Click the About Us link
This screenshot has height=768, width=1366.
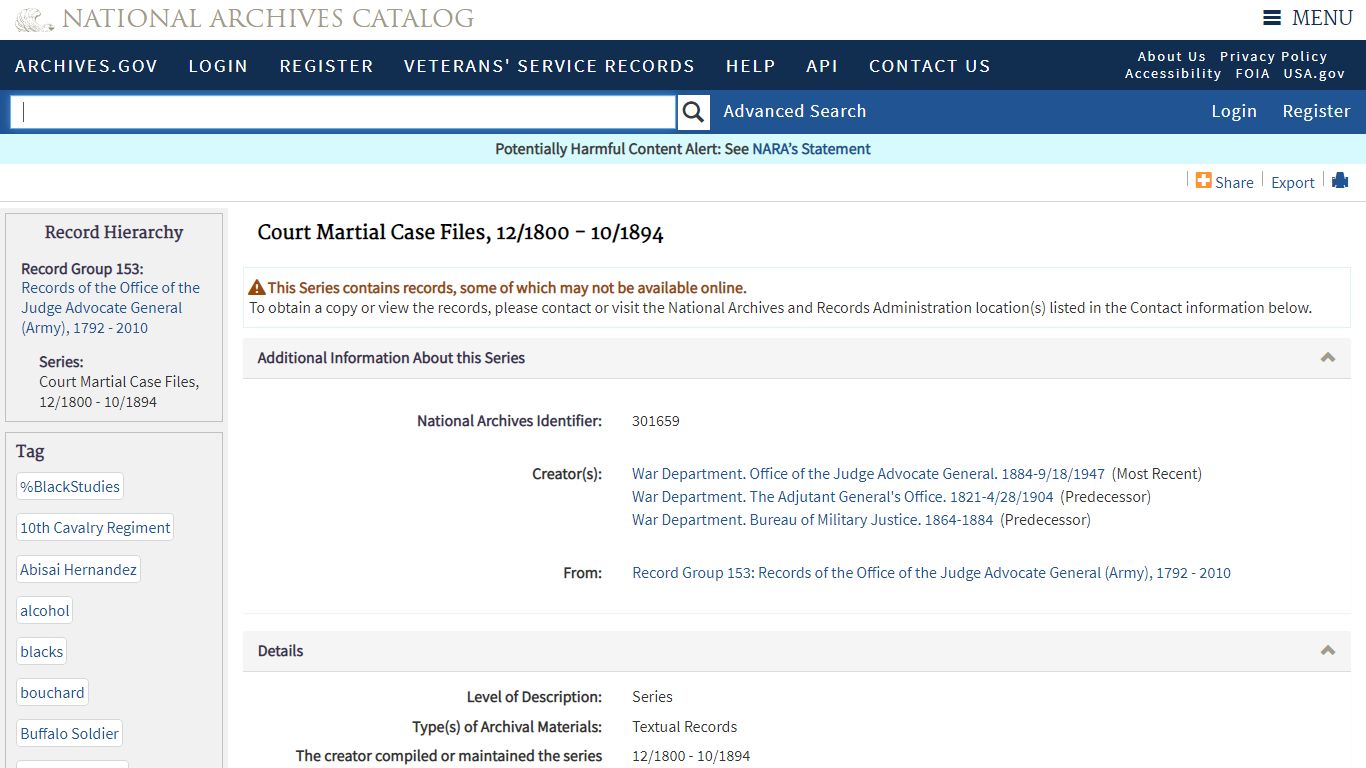[1171, 57]
